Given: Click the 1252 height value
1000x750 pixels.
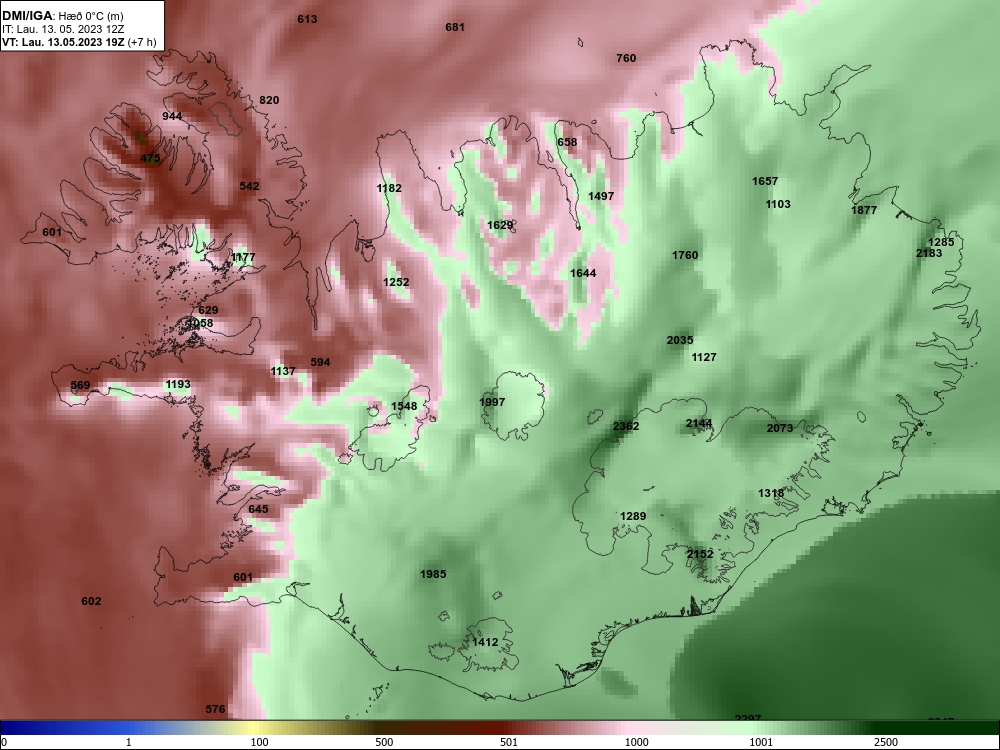Looking at the screenshot, I should tap(396, 283).
